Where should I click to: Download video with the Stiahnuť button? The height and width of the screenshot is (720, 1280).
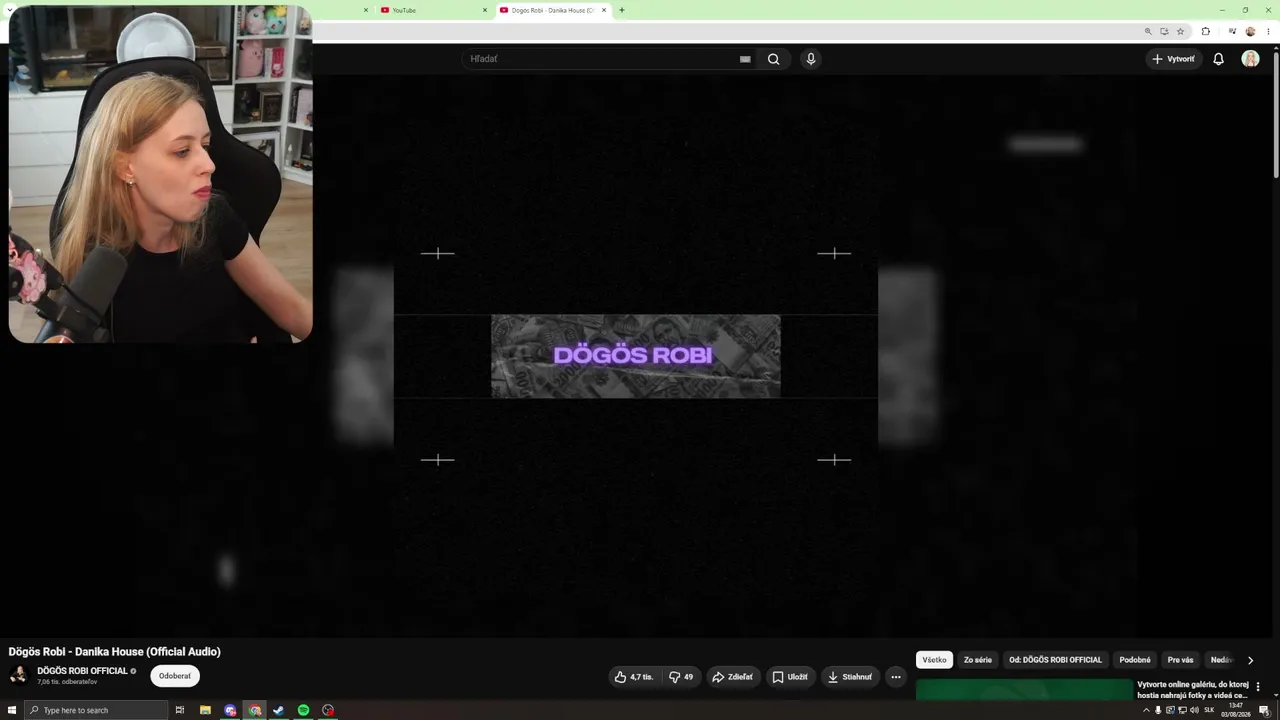coord(850,677)
